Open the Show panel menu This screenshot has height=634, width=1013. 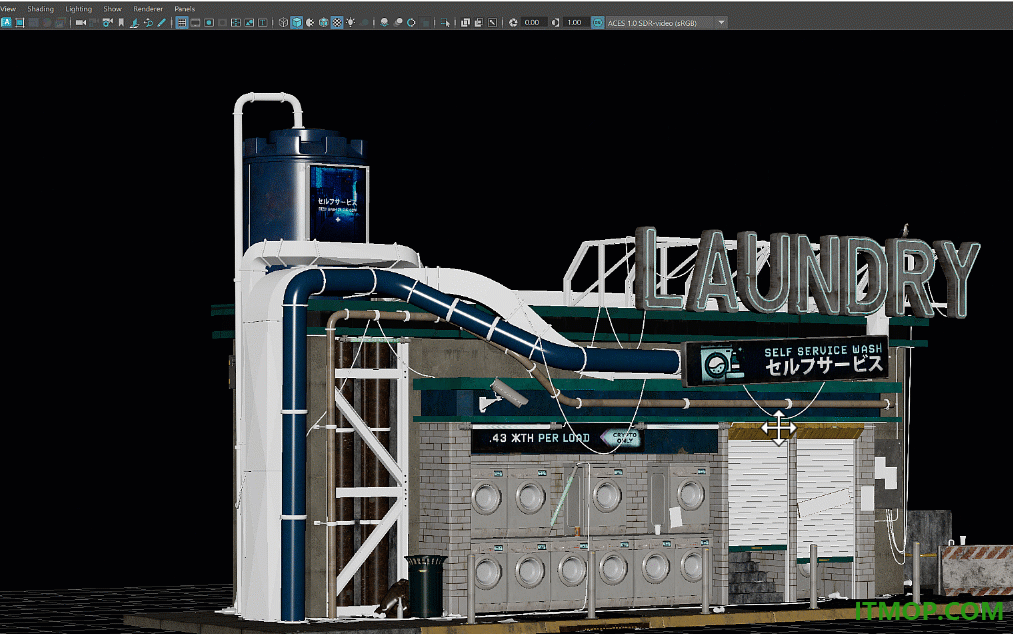(x=112, y=9)
